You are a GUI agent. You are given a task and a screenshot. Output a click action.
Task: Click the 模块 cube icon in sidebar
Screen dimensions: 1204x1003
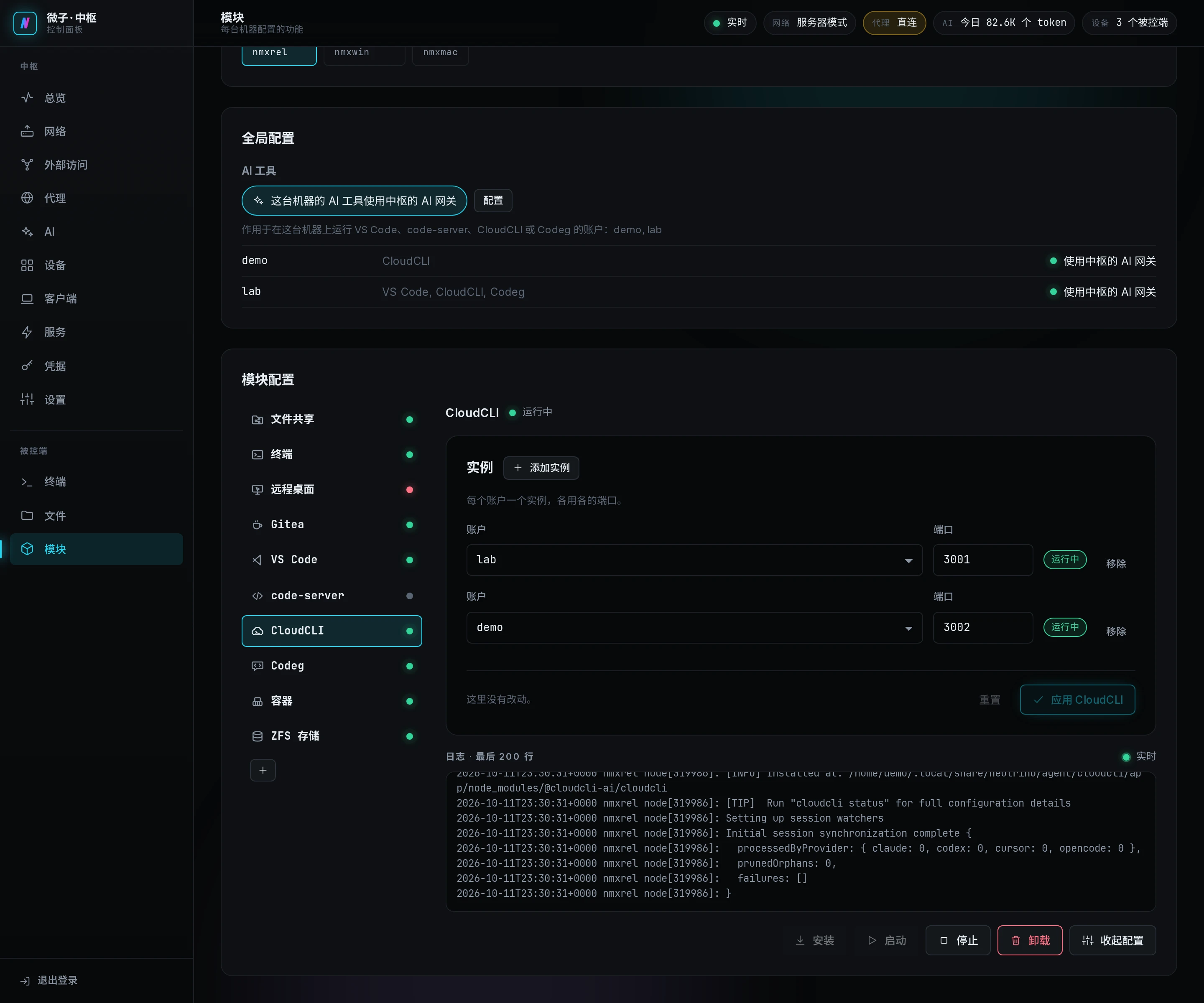pos(27,549)
